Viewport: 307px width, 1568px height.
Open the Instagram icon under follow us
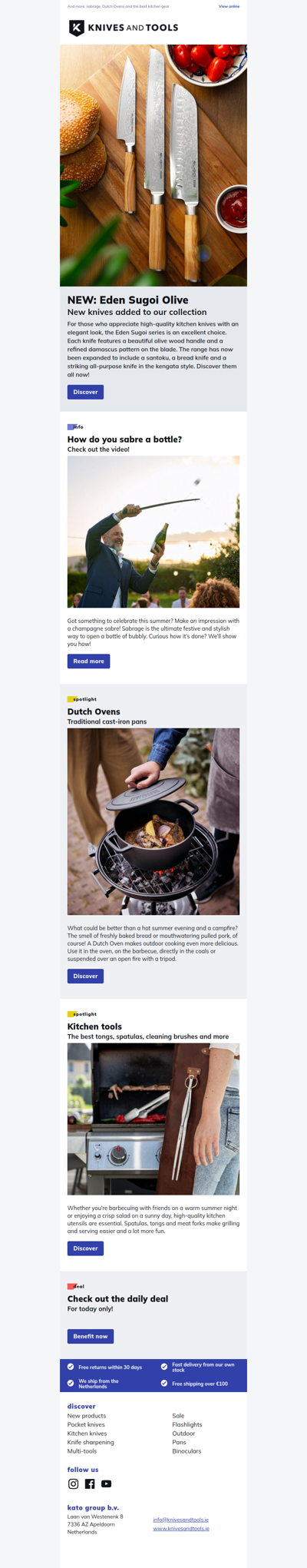coord(74,1483)
